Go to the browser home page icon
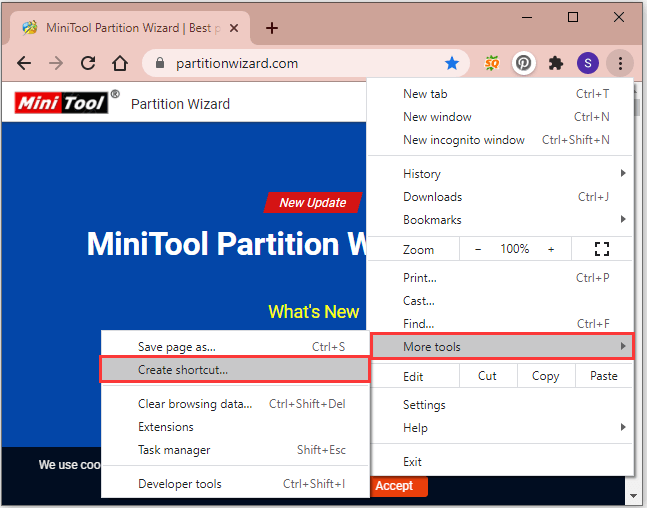Image resolution: width=647 pixels, height=508 pixels. tap(120, 63)
